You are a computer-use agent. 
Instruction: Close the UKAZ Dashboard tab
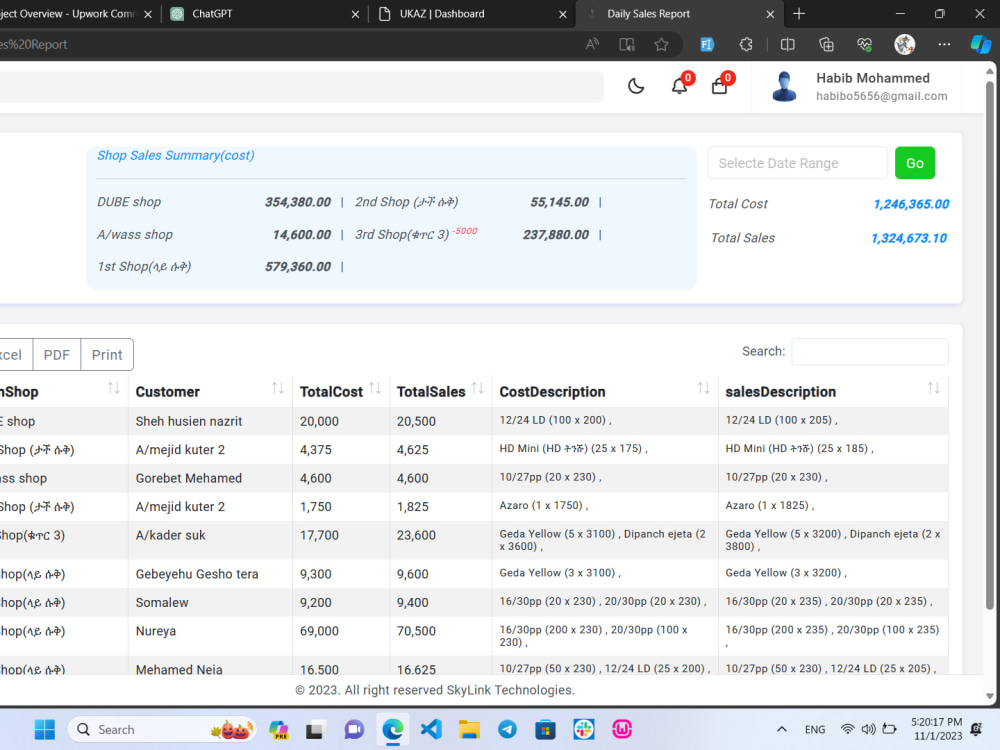562,14
